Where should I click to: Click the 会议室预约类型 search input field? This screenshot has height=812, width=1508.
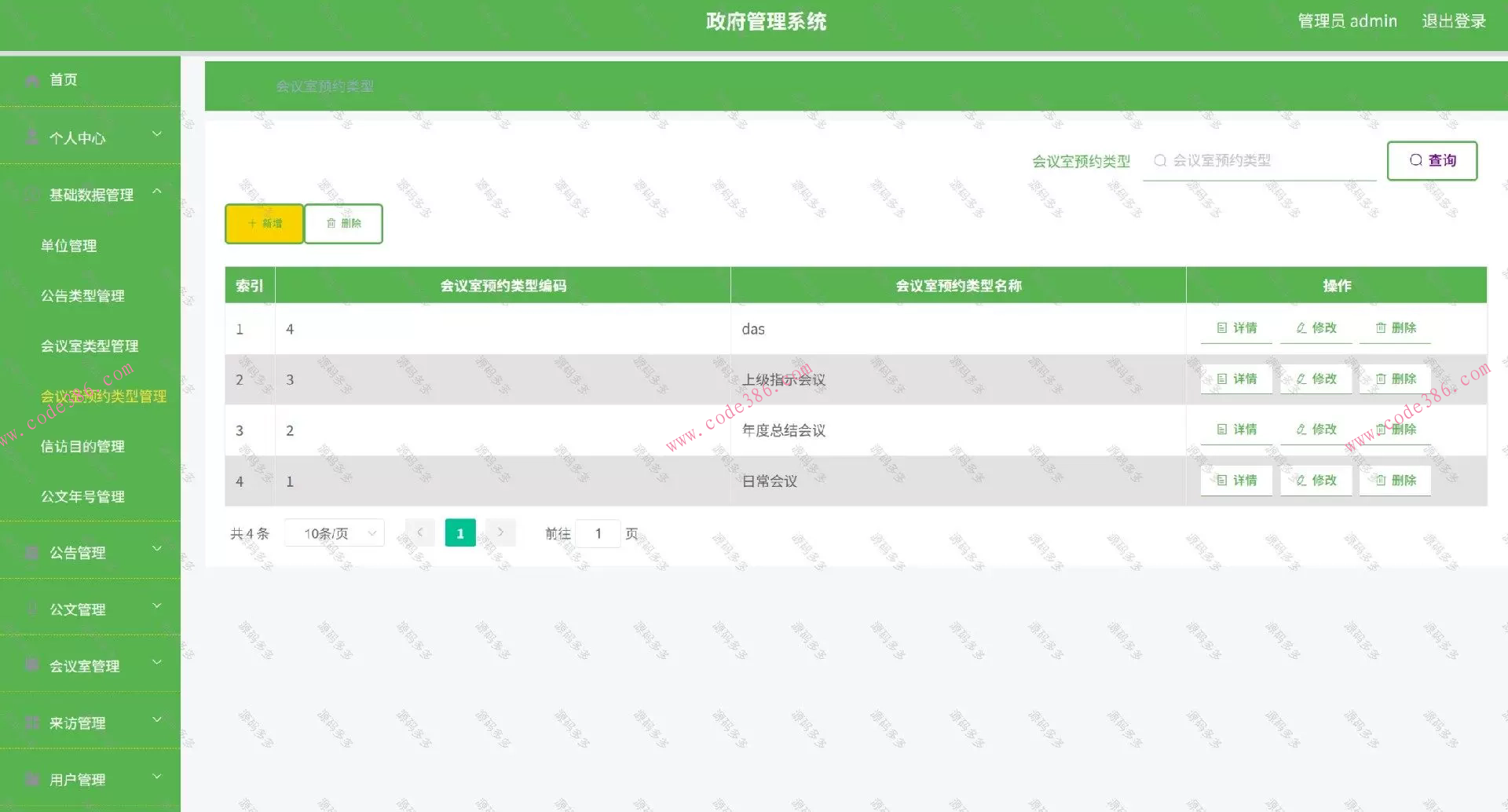1257,160
